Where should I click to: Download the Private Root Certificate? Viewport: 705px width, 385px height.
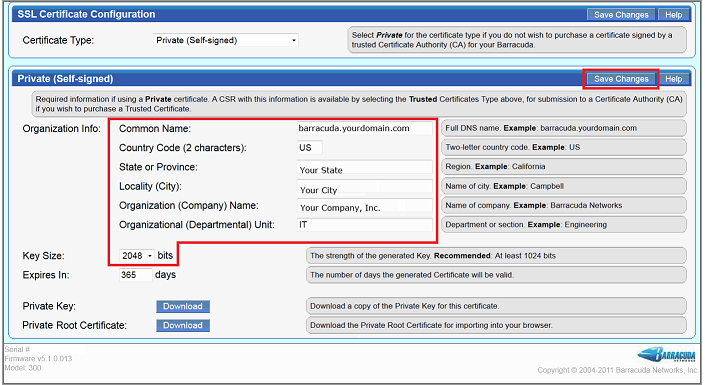183,326
